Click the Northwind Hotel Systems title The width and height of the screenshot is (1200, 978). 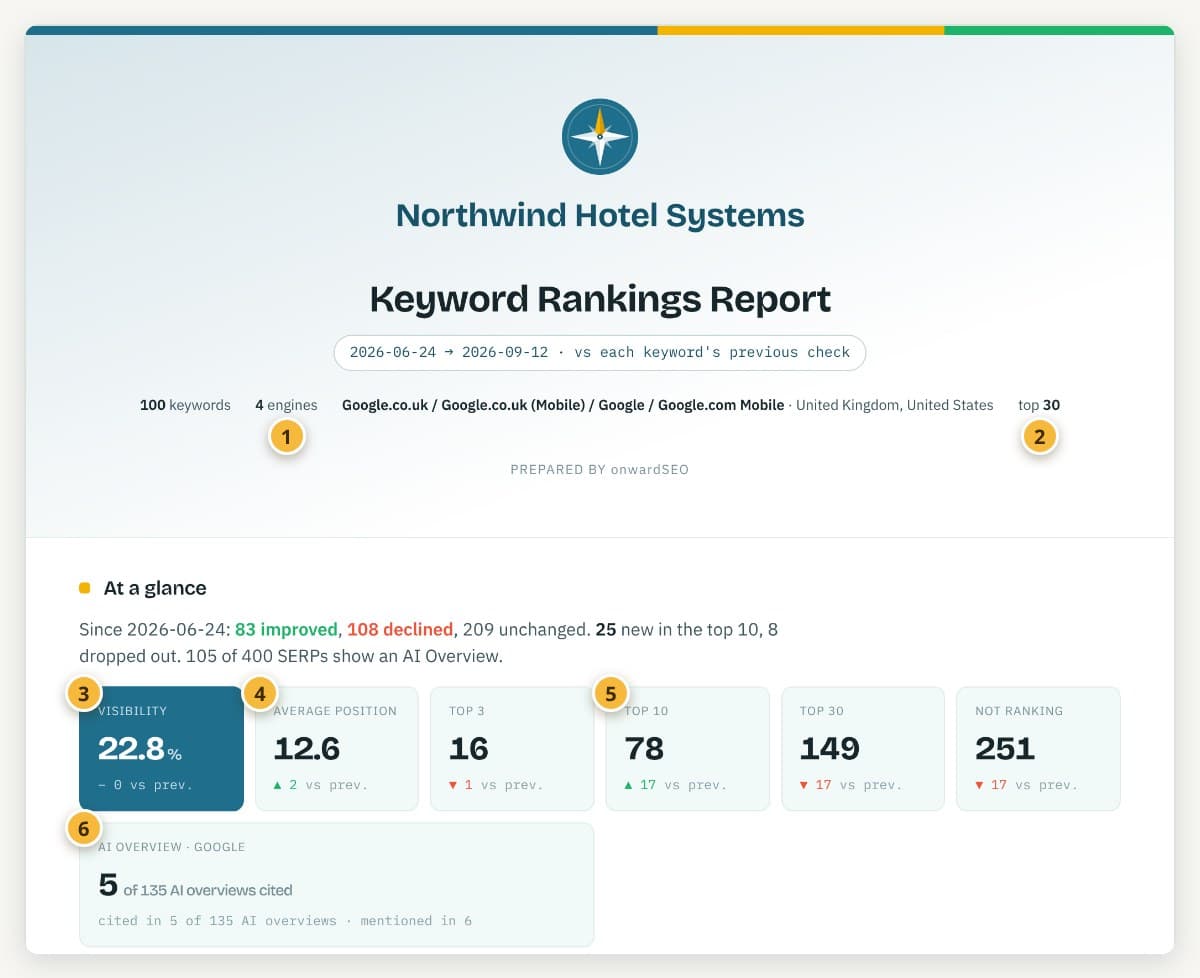coord(600,215)
